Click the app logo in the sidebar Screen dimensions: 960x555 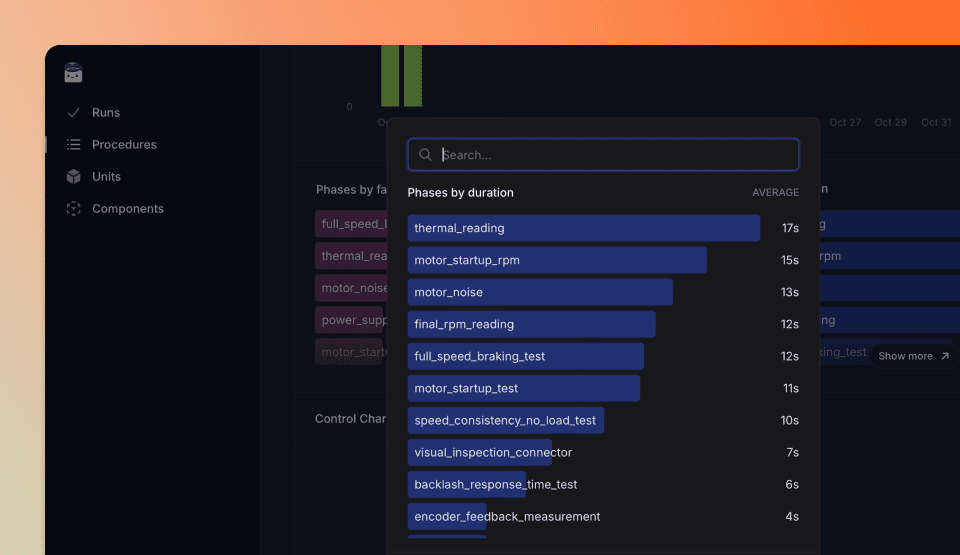tap(73, 72)
